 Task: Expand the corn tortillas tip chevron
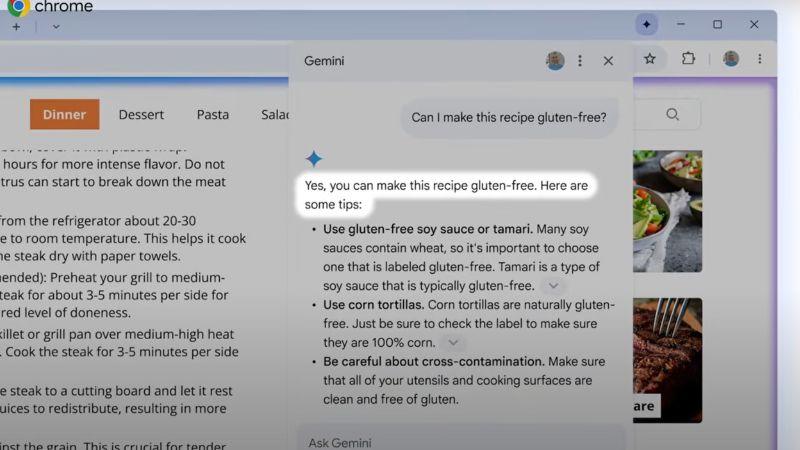click(453, 342)
